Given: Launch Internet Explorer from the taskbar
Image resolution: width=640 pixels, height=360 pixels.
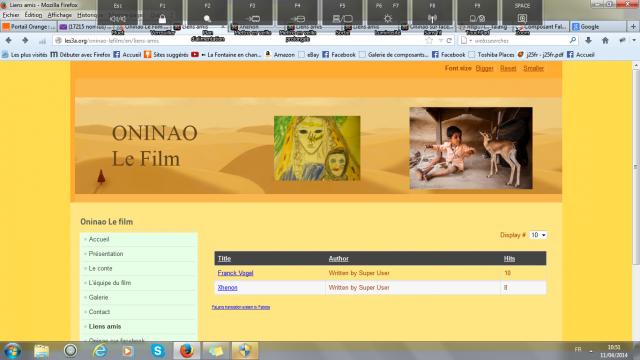Looking at the screenshot, I should (100, 351).
